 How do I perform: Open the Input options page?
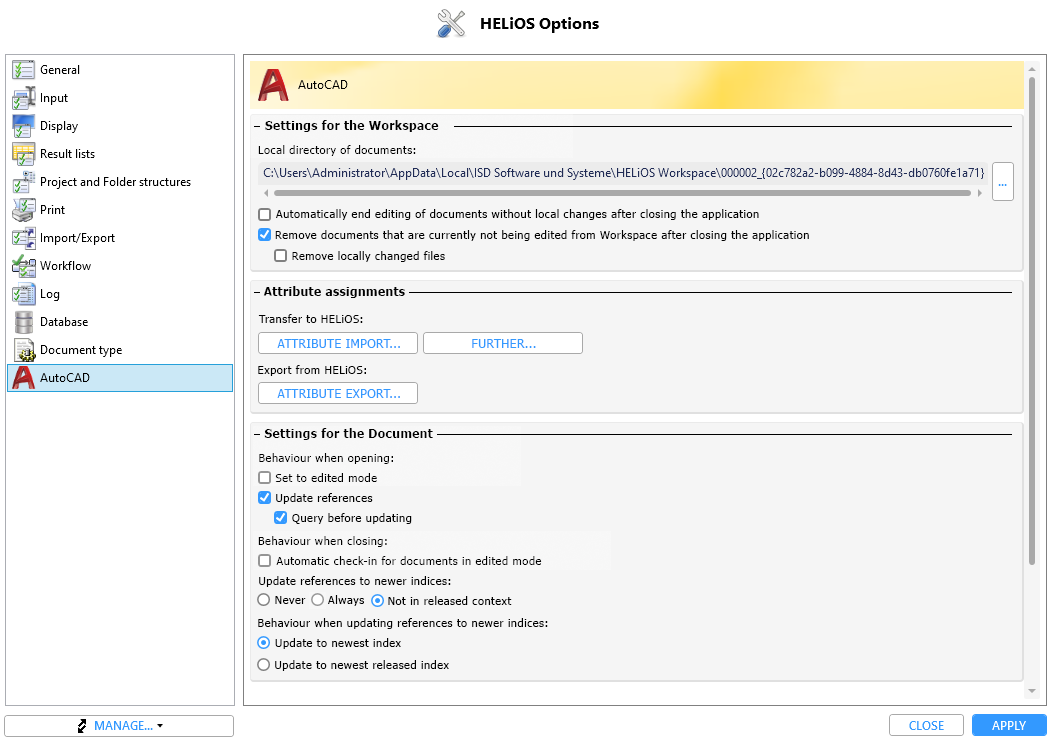(x=120, y=98)
